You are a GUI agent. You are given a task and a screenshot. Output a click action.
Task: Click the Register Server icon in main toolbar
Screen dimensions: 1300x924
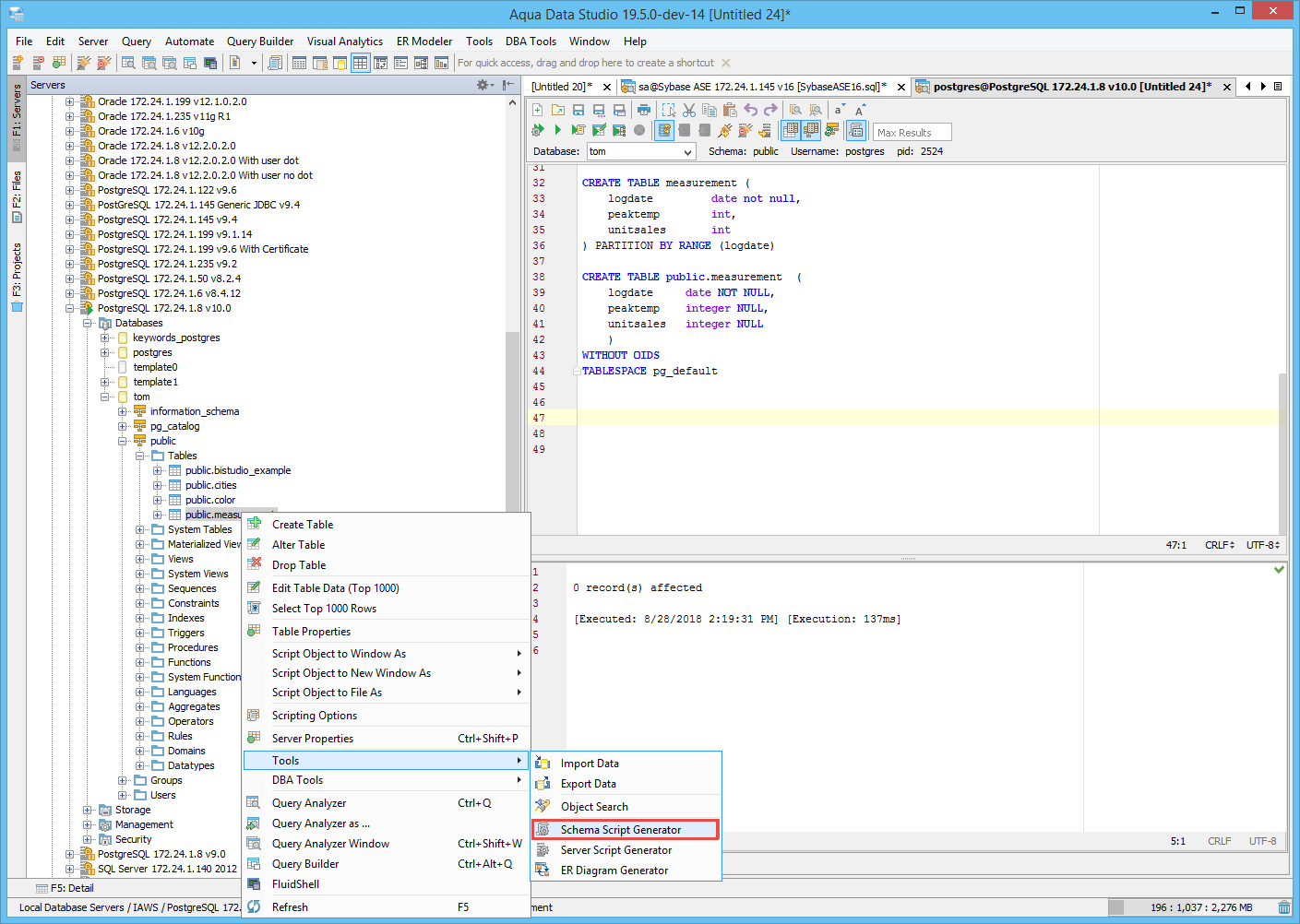click(18, 63)
